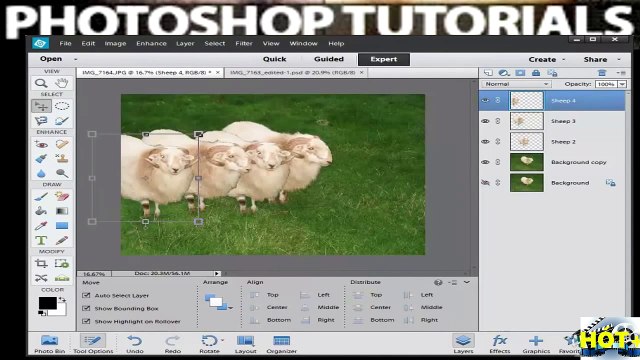Click the lock all pixels icon

coord(536,73)
